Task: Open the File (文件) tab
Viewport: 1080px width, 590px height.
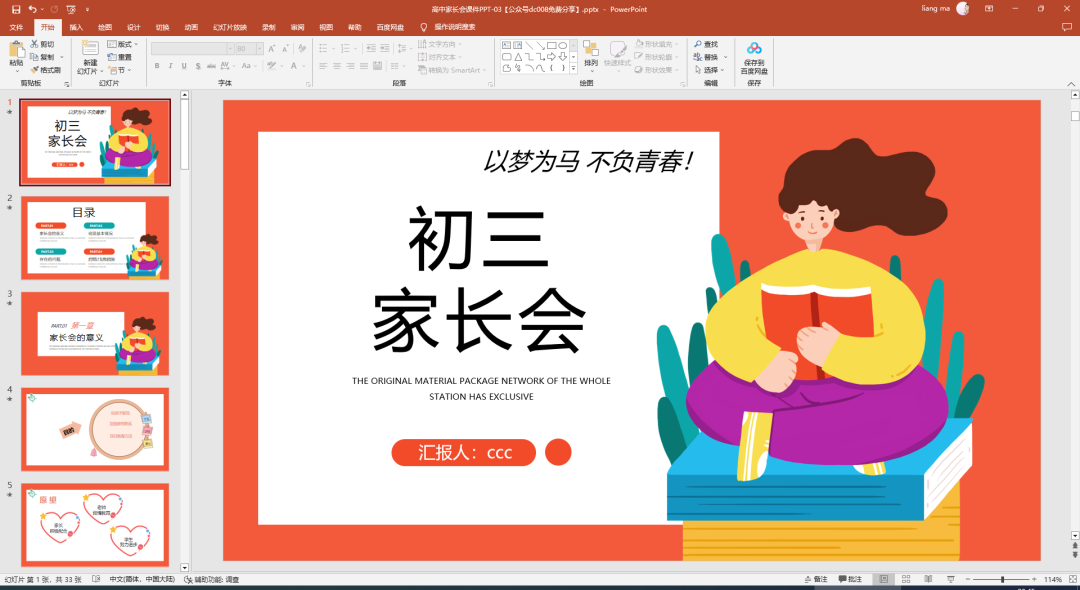Action: point(16,28)
